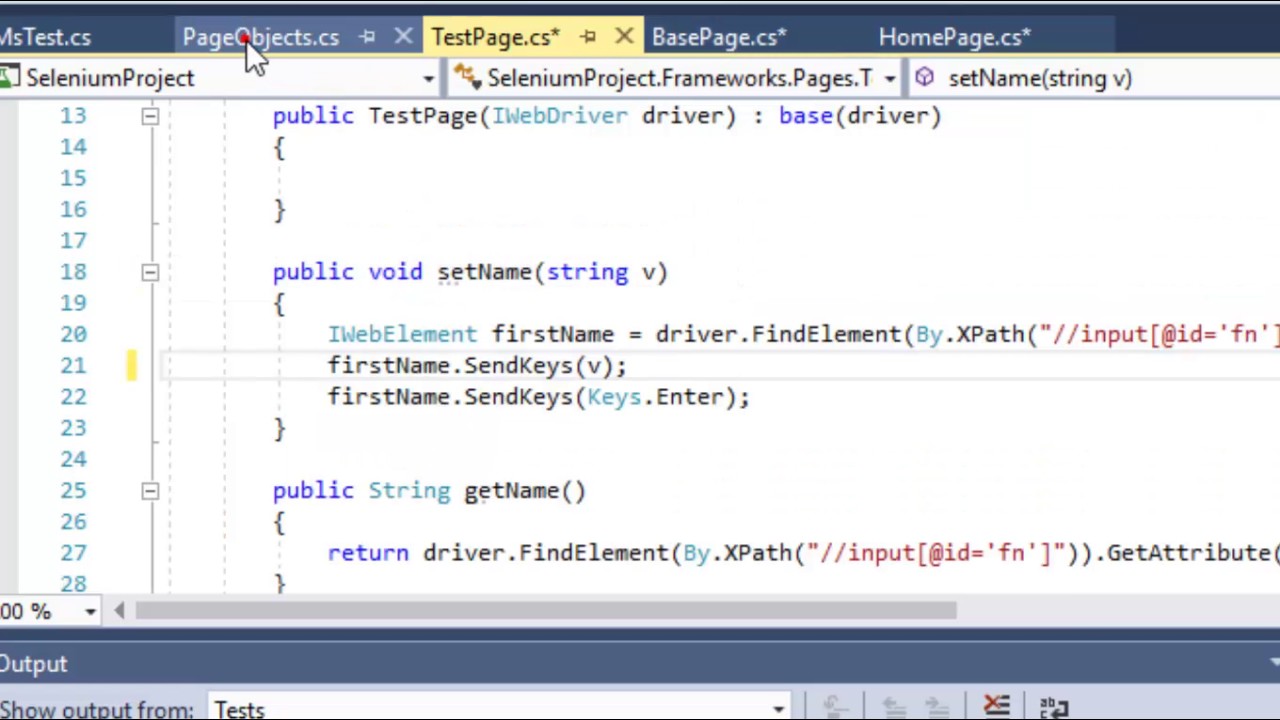Screen dimensions: 1280x720
Task: Toggle word wrap in Output panel
Action: click(x=1053, y=708)
